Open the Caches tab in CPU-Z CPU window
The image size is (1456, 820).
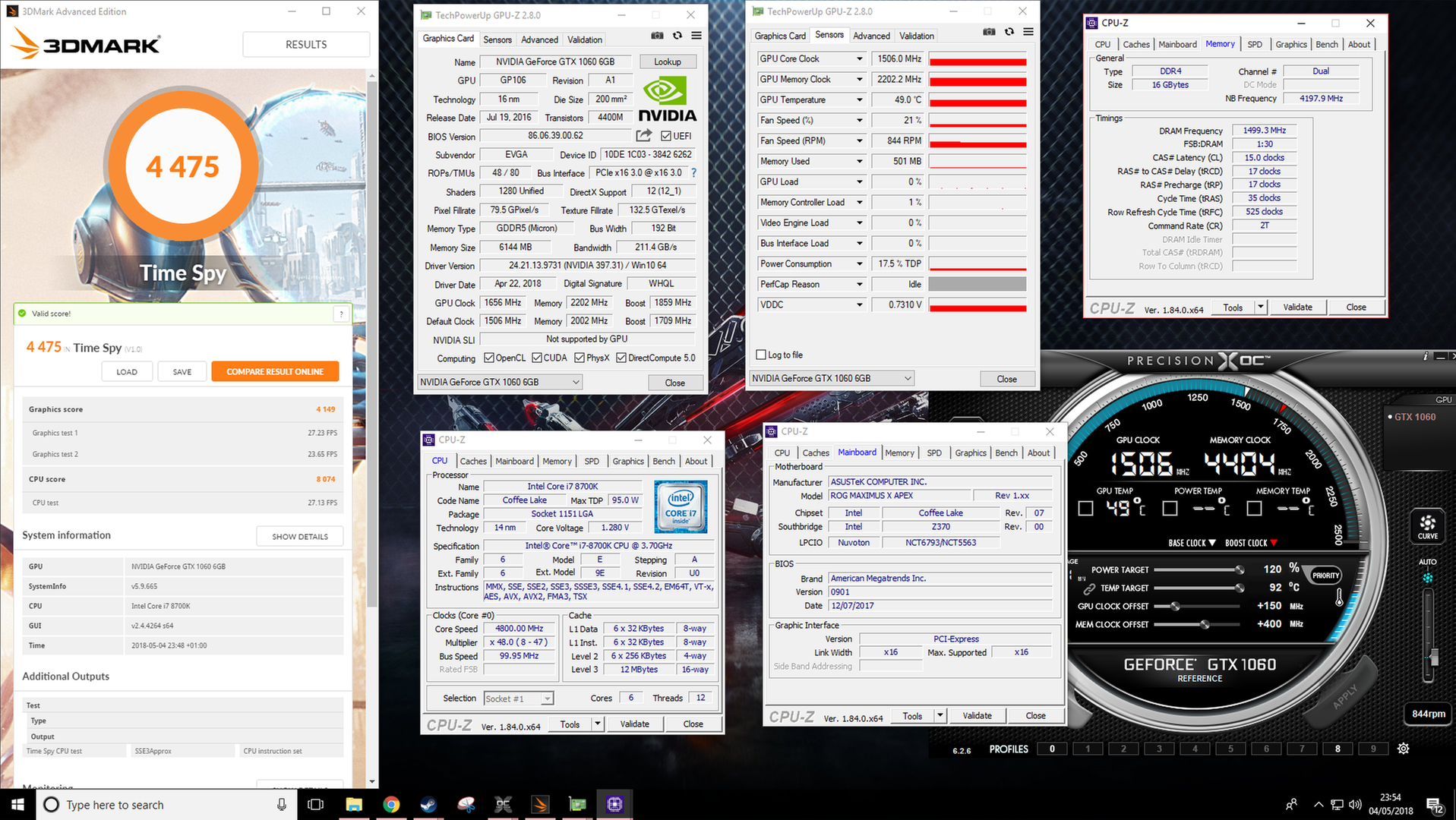click(473, 461)
